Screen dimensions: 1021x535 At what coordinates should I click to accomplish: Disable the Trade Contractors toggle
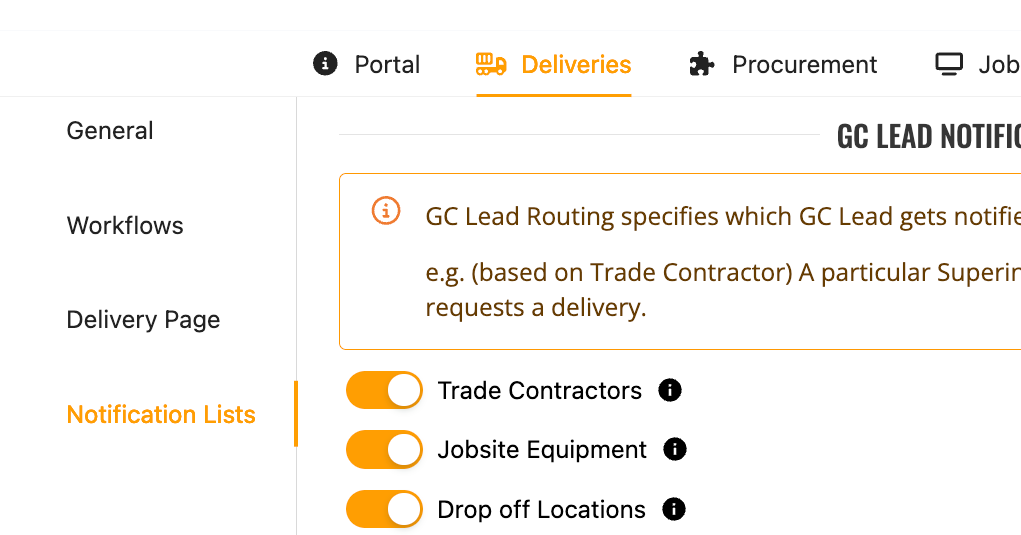385,390
